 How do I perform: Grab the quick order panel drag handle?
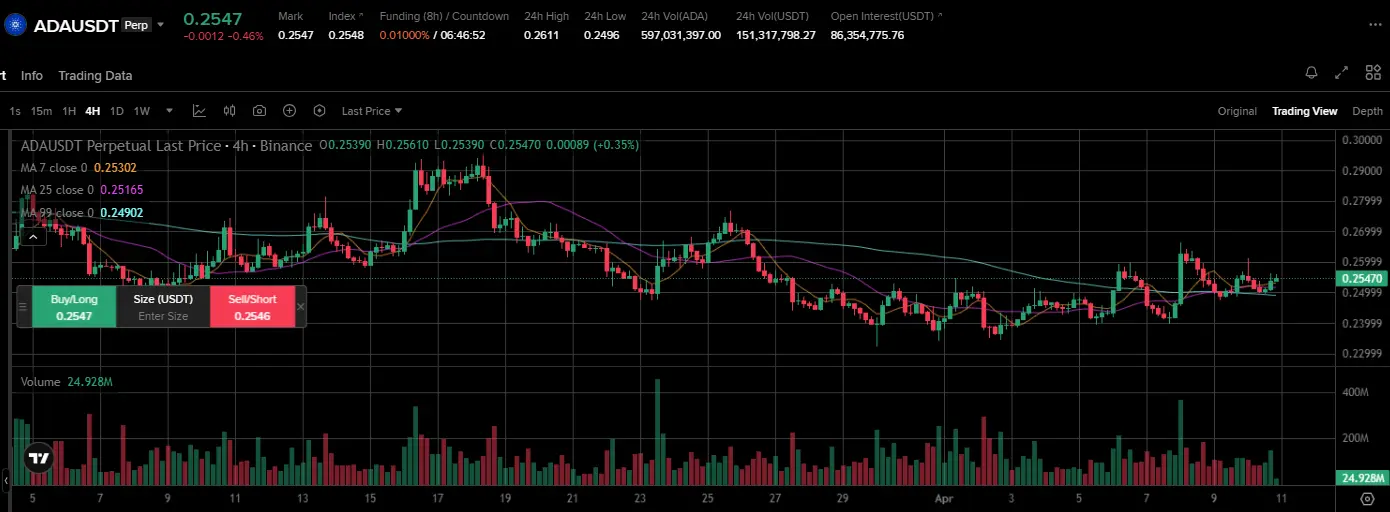pos(23,307)
